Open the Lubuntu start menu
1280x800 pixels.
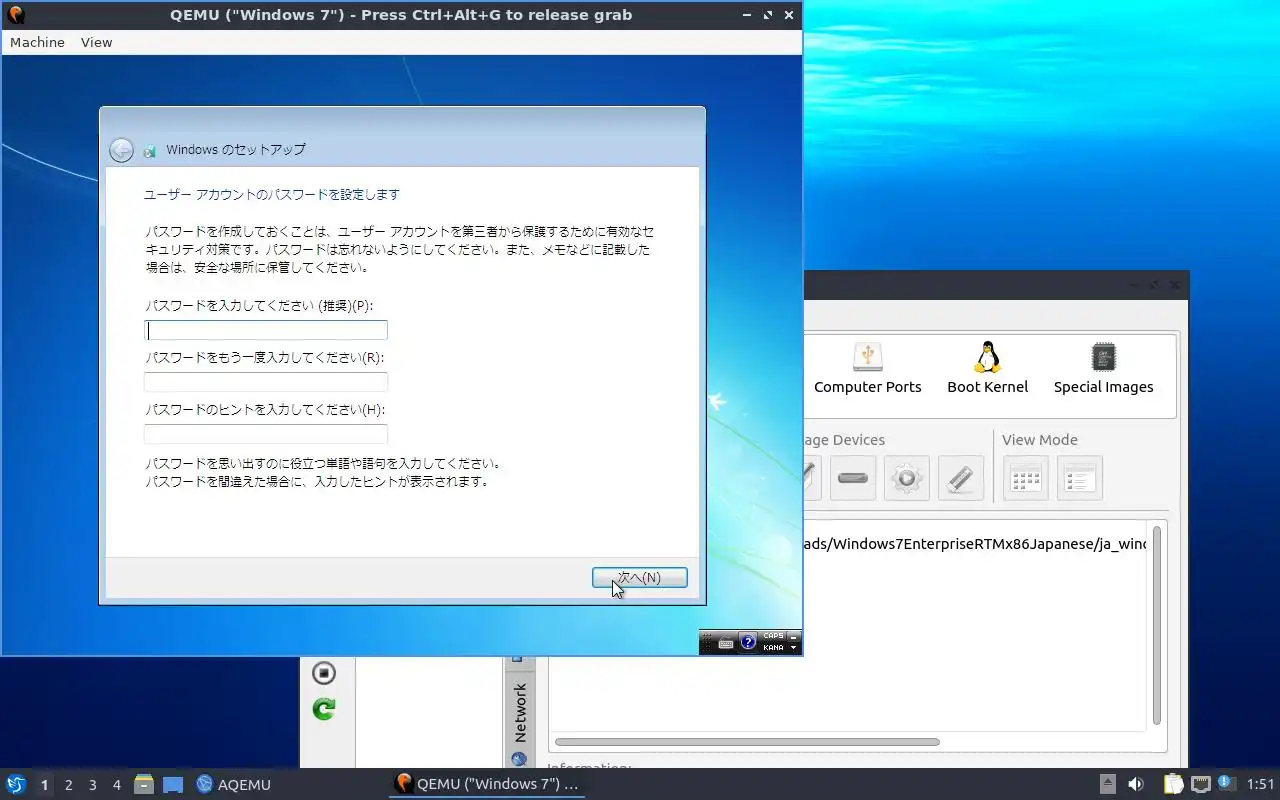15,784
